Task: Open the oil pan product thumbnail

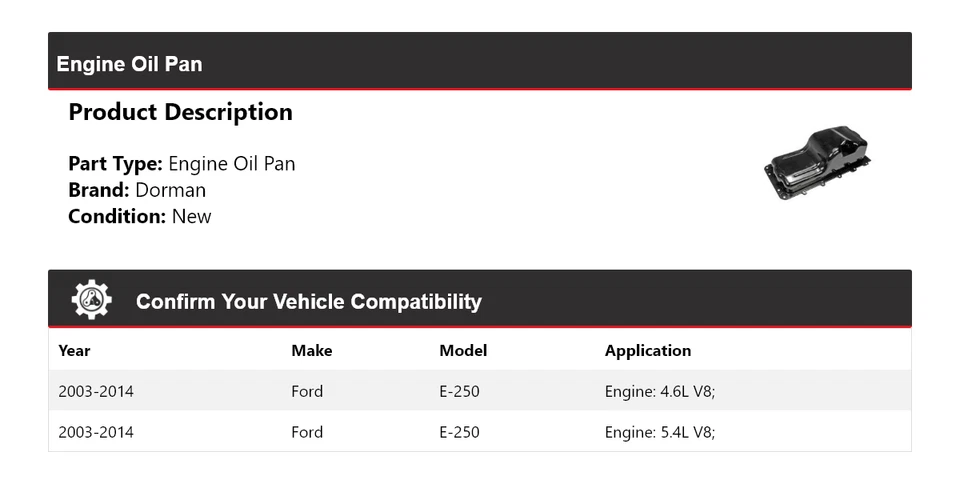Action: click(816, 165)
